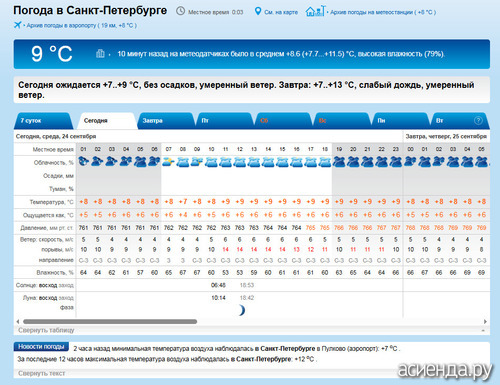Open the Вс forecast tab
500x385 pixels.
click(341, 121)
